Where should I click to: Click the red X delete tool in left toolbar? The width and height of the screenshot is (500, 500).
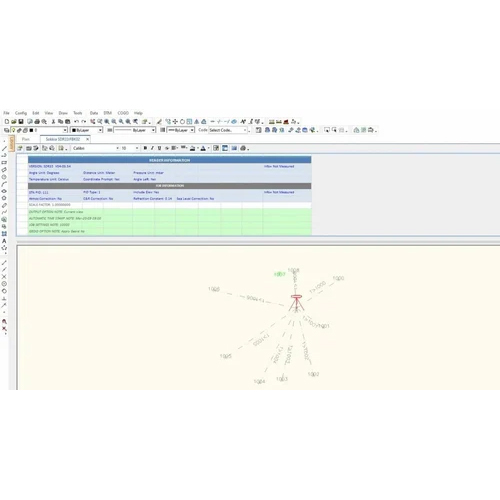click(4, 329)
